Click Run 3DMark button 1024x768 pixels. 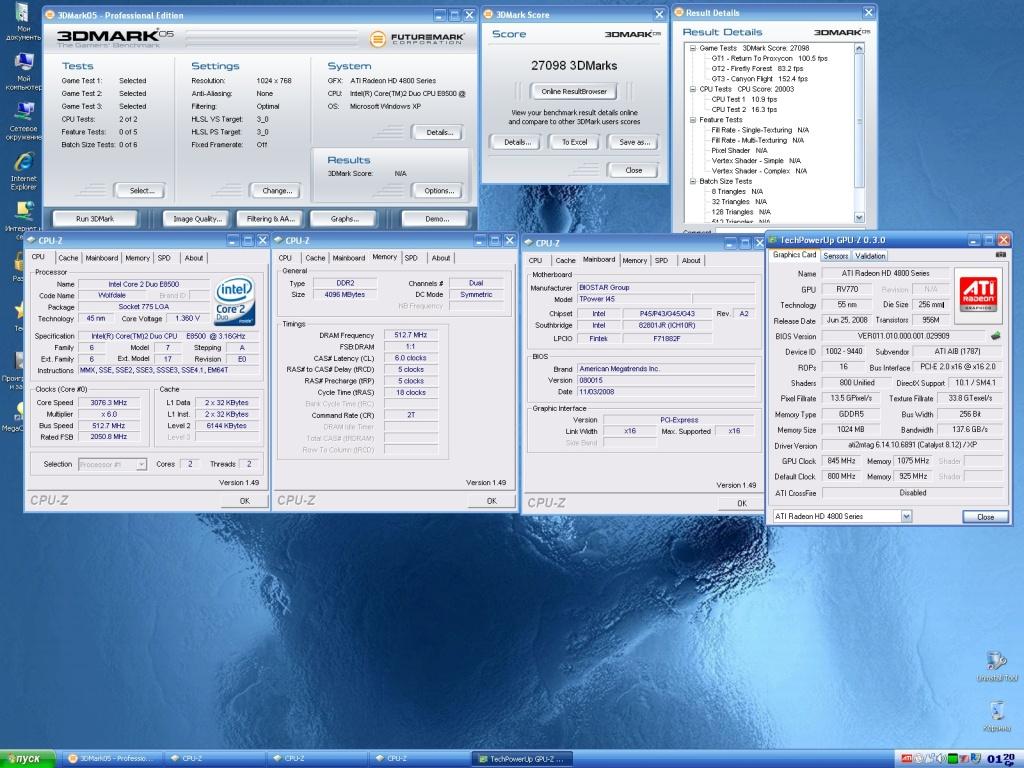[95, 219]
